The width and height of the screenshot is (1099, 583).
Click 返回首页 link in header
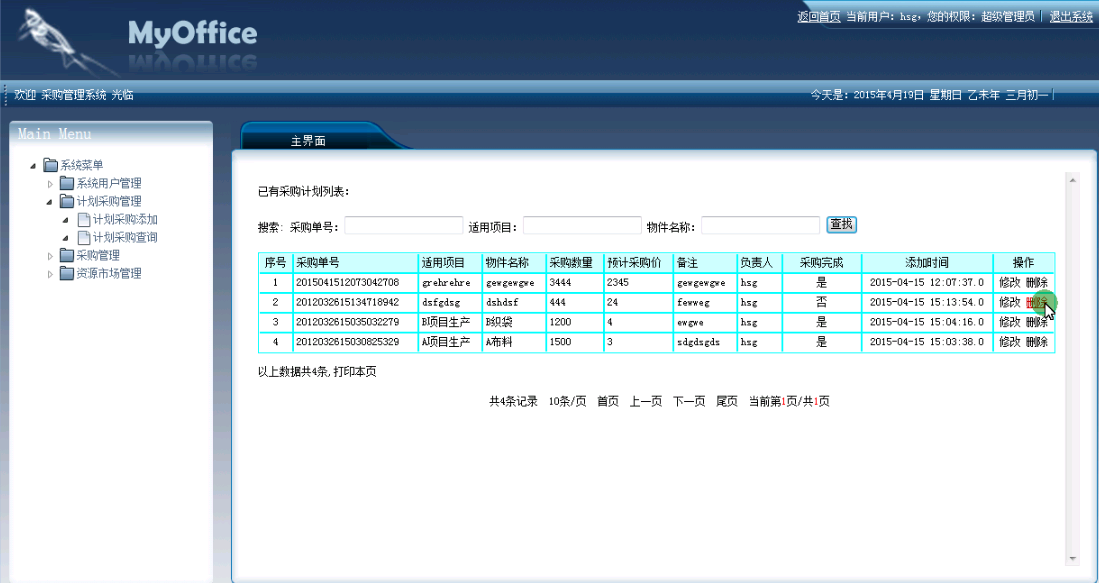click(818, 17)
